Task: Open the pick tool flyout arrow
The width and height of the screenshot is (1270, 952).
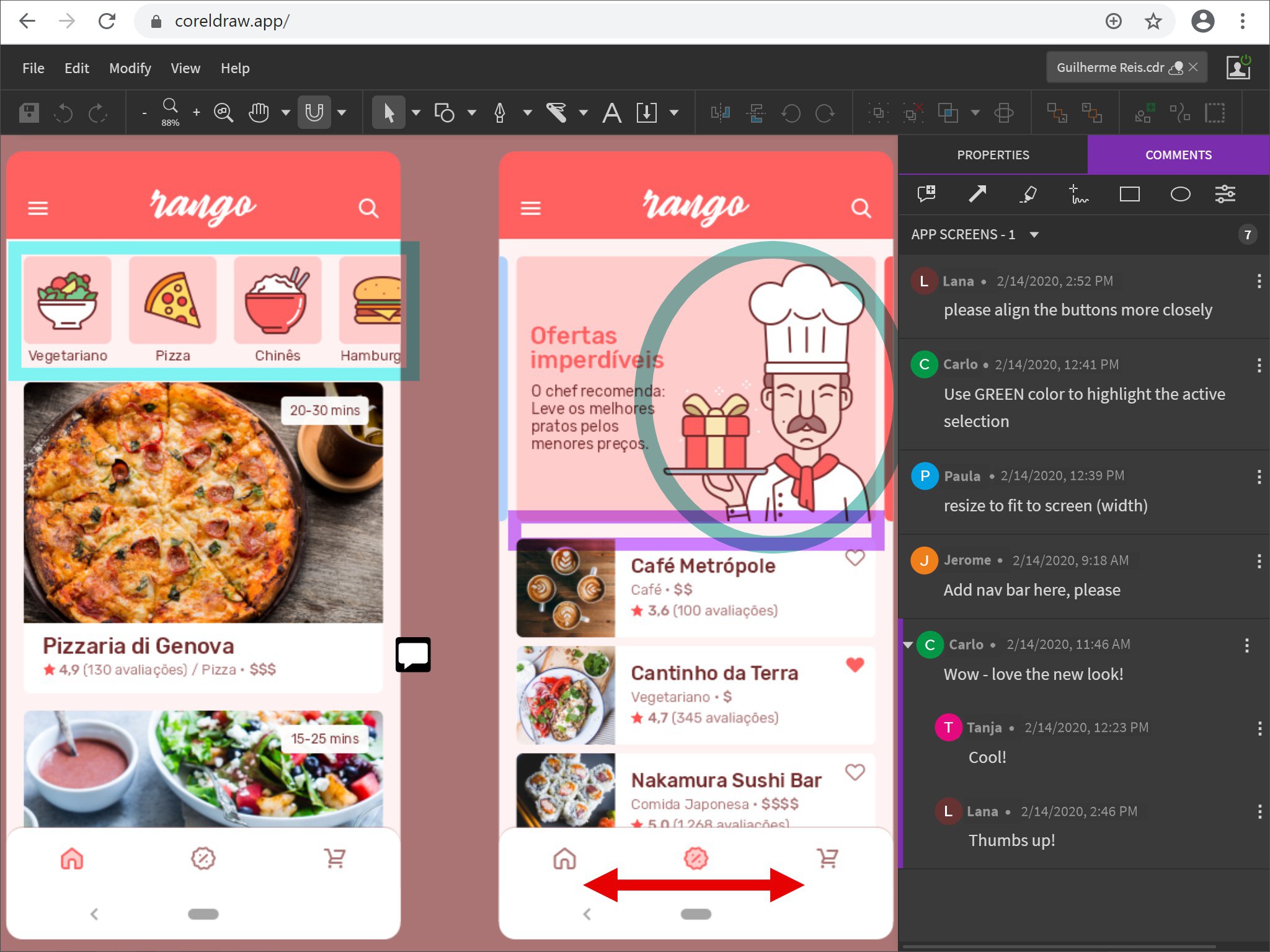Action: click(416, 113)
